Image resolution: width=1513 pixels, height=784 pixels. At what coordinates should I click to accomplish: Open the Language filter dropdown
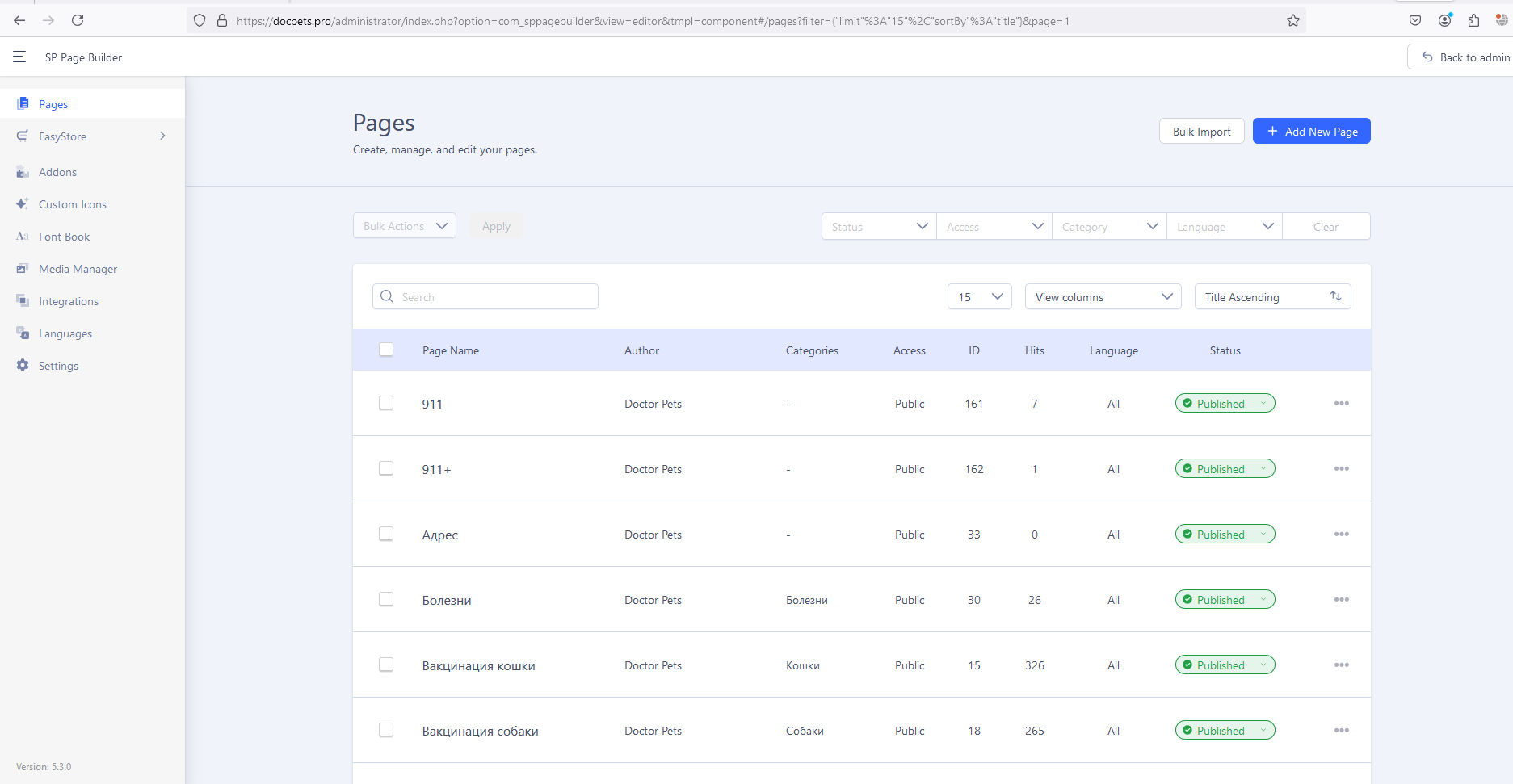click(1225, 226)
